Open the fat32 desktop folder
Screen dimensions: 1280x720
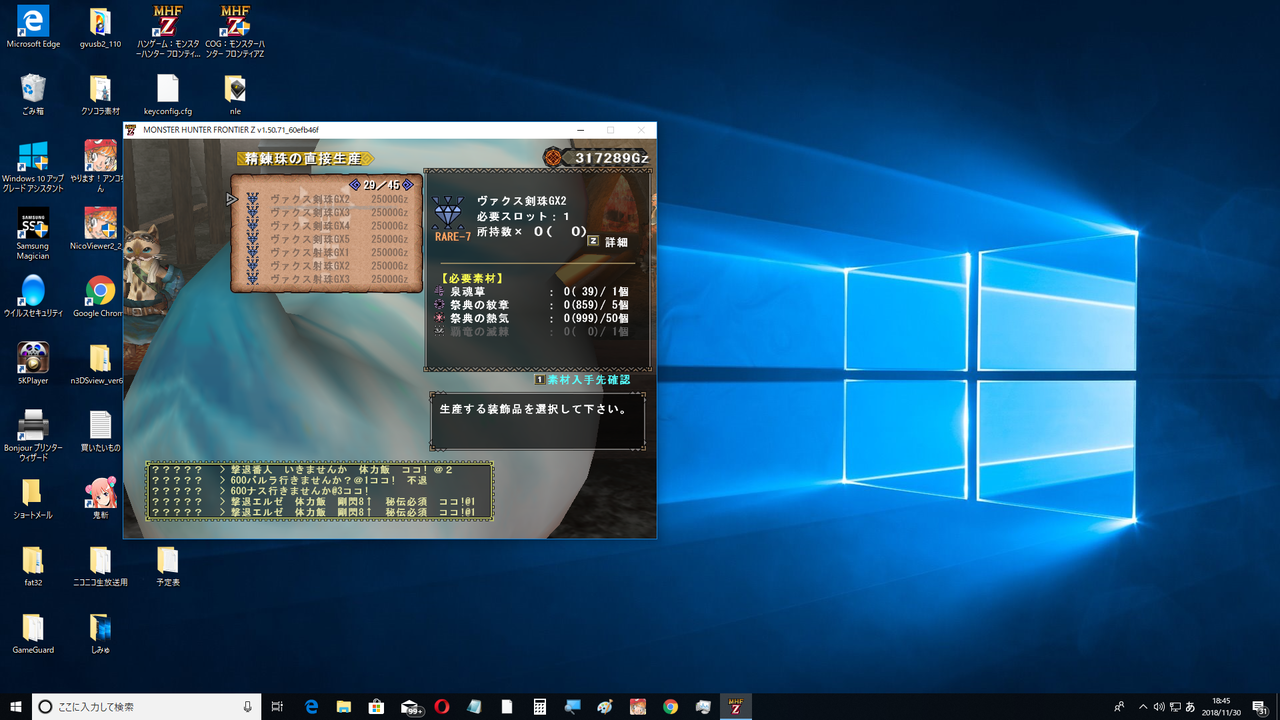click(33, 566)
